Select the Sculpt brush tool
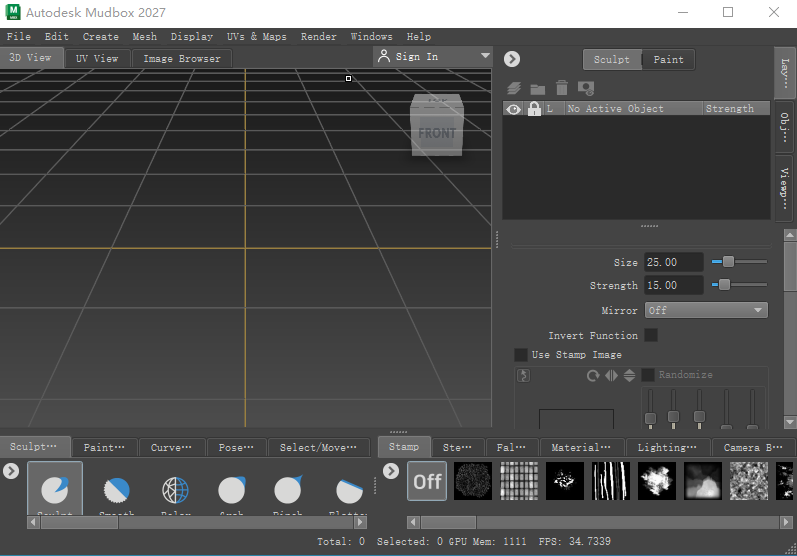The width and height of the screenshot is (797, 556). [55, 489]
